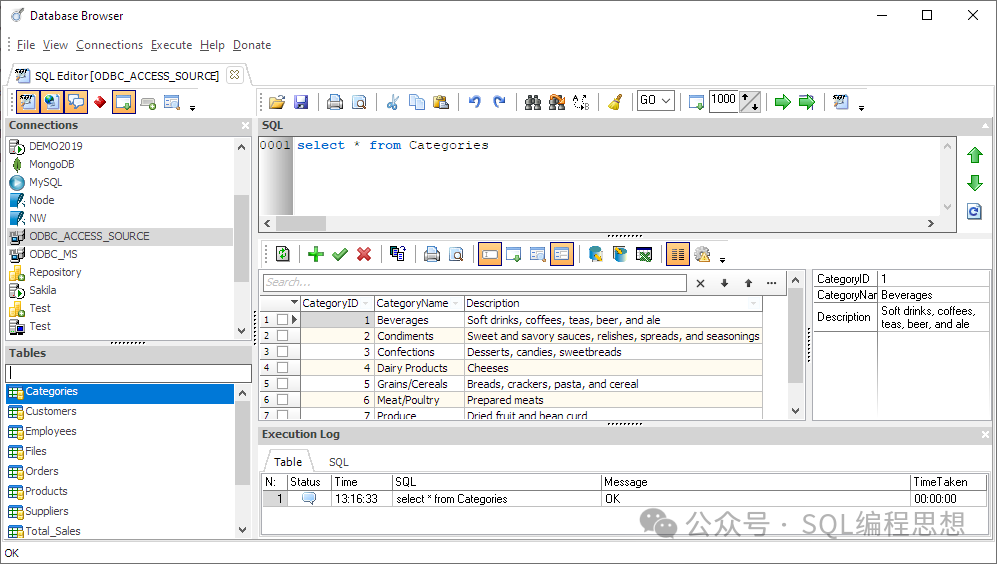The image size is (997, 564).
Task: Add a record with the green plus
Action: click(316, 254)
